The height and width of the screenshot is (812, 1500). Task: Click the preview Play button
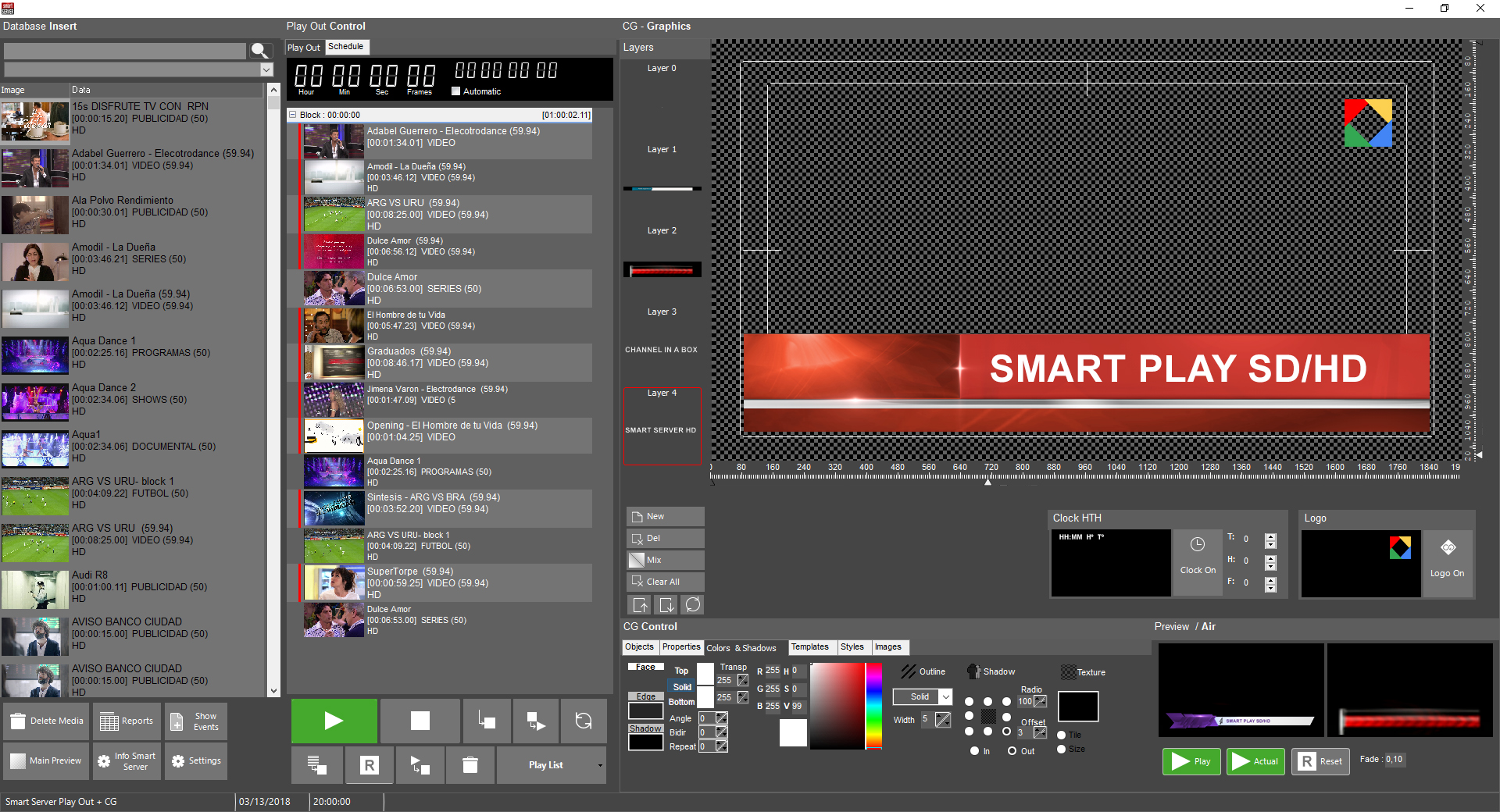(1191, 761)
